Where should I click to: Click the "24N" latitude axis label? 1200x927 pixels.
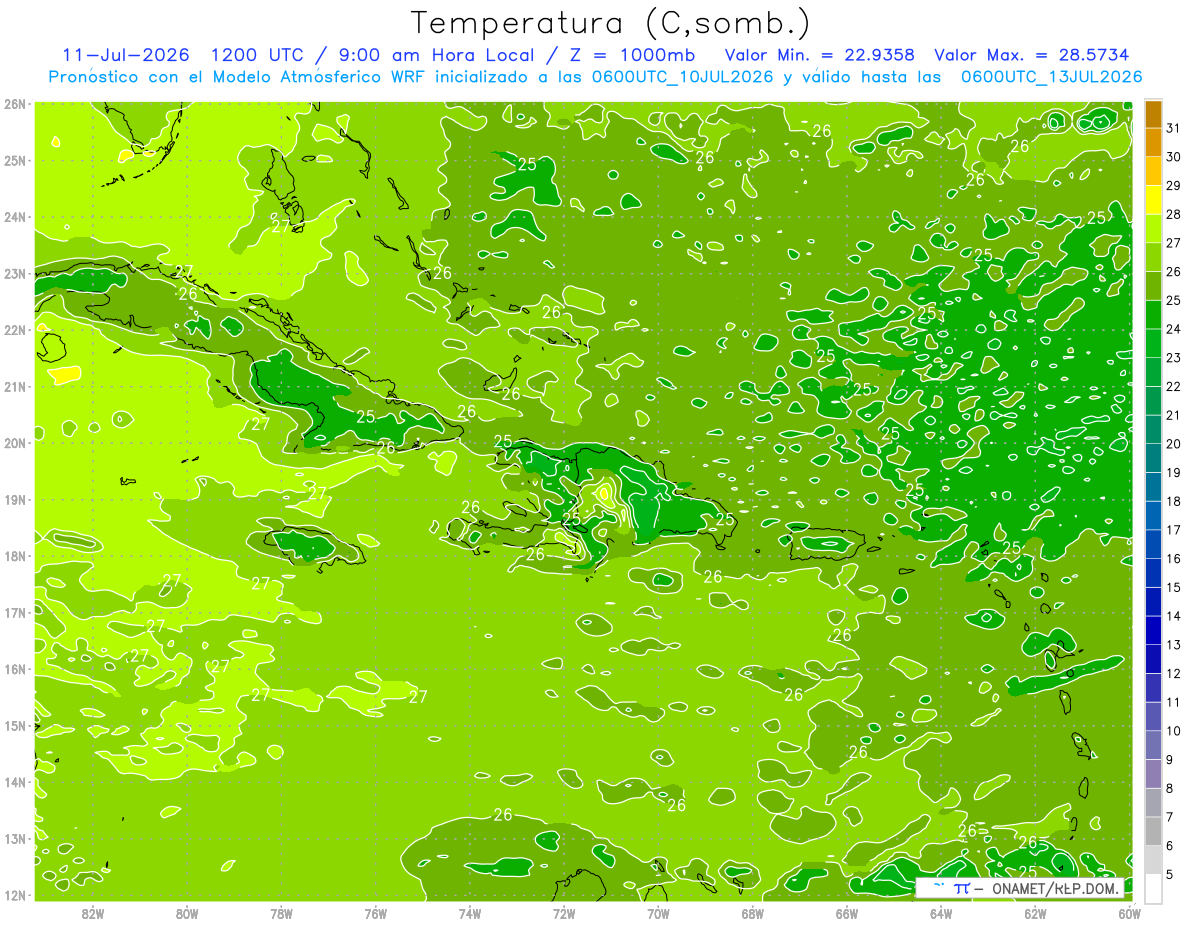tap(15, 217)
